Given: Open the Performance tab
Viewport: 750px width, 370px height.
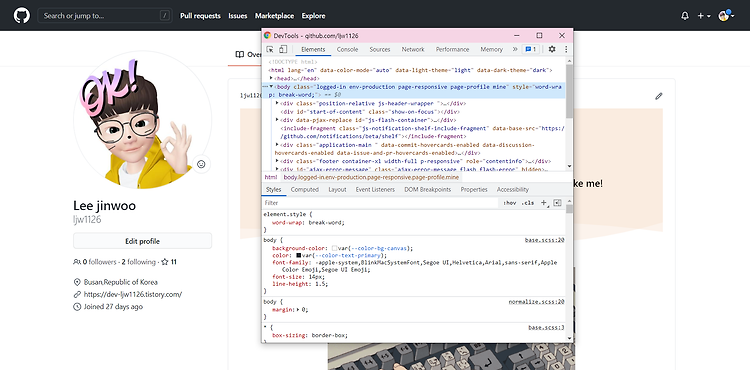Looking at the screenshot, I should (x=452, y=49).
